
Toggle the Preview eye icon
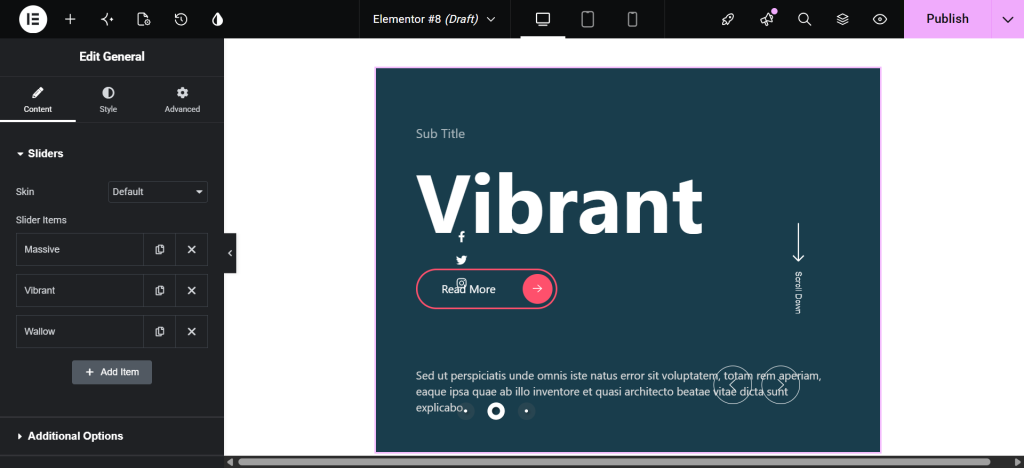pyautogui.click(x=880, y=19)
